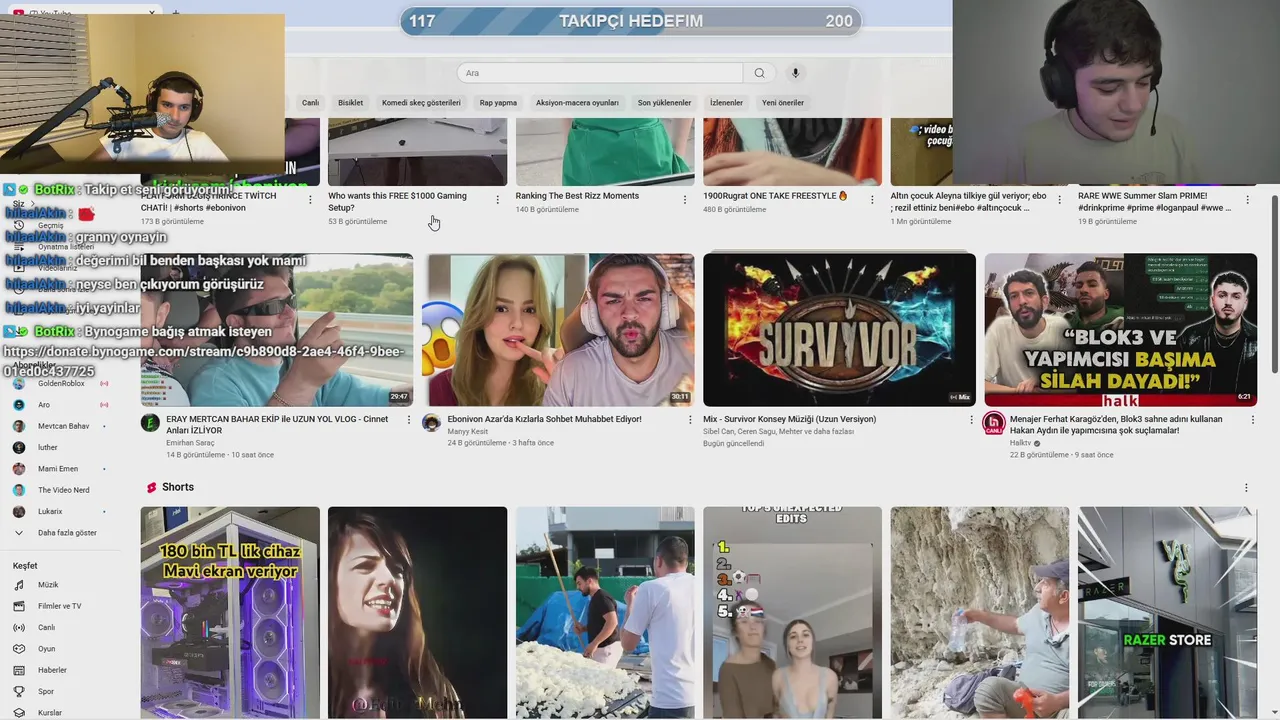
Task: Open the 180 bin TL lik cihaz short
Action: click(x=230, y=612)
